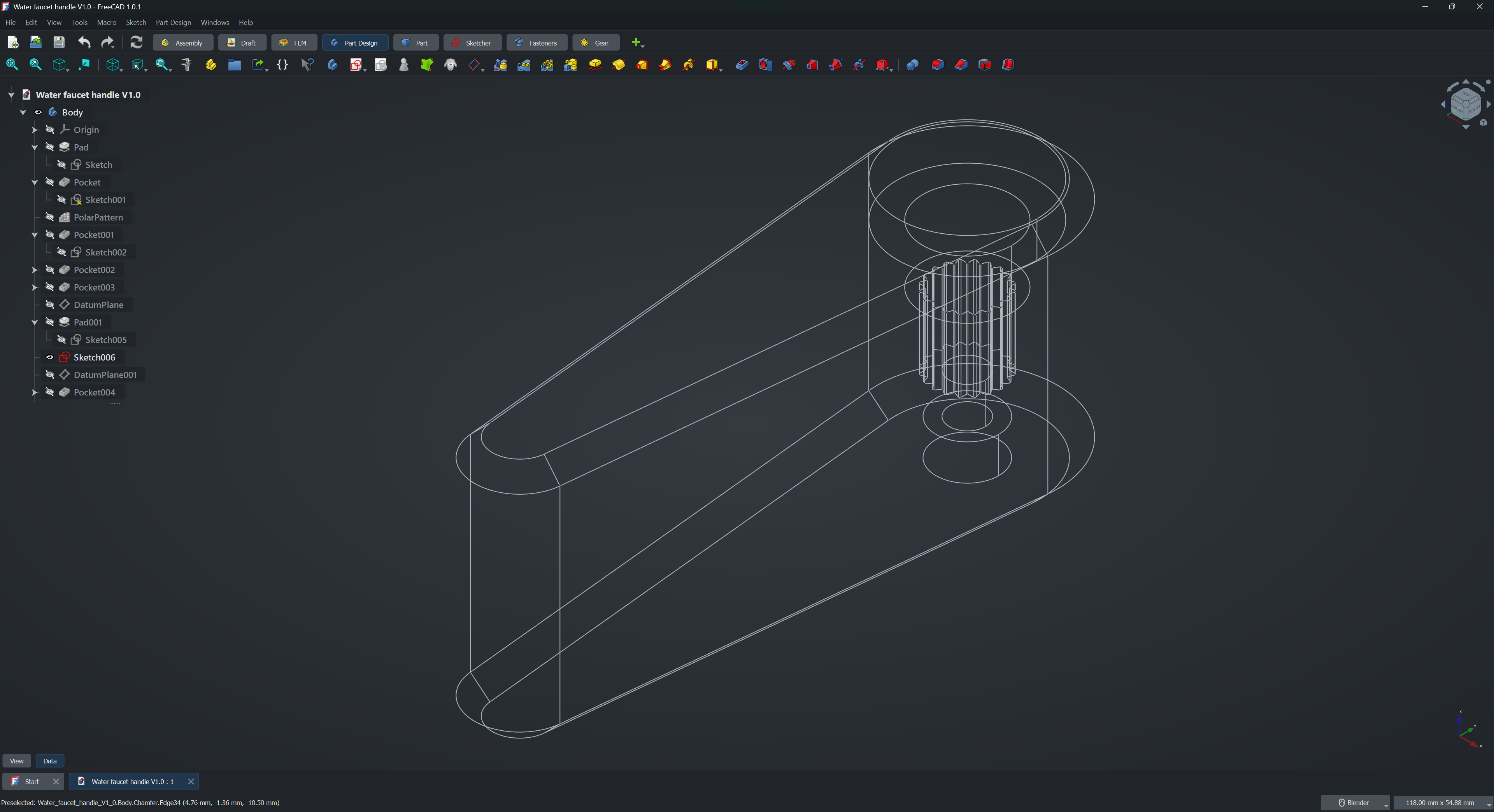1494x812 pixels.
Task: Click the Create Body icon
Action: coord(332,64)
